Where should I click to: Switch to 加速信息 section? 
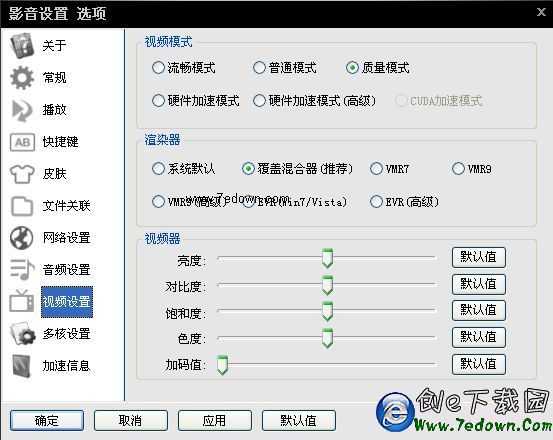pos(66,366)
